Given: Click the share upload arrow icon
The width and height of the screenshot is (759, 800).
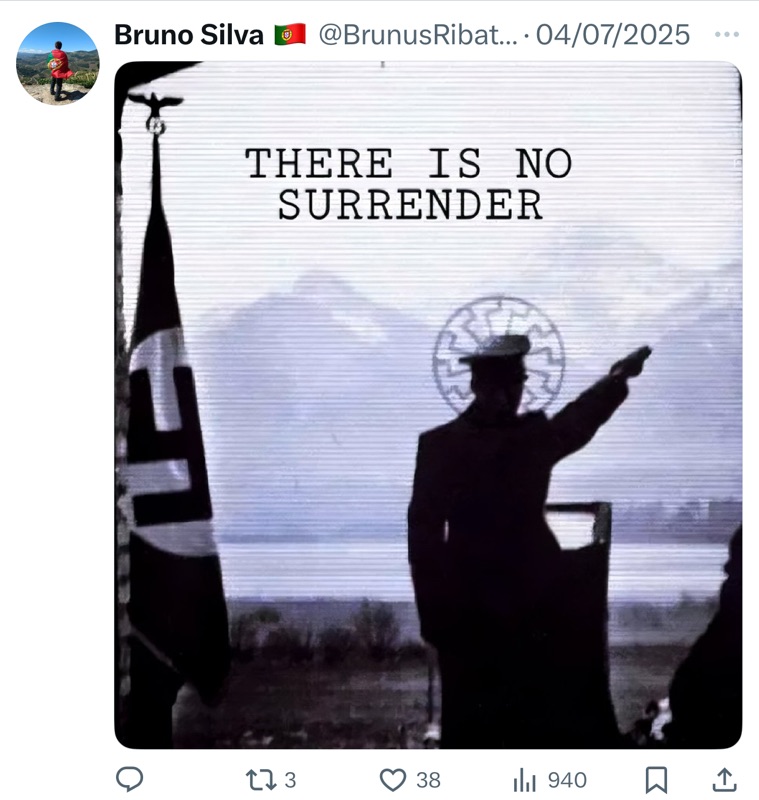Looking at the screenshot, I should 724,780.
